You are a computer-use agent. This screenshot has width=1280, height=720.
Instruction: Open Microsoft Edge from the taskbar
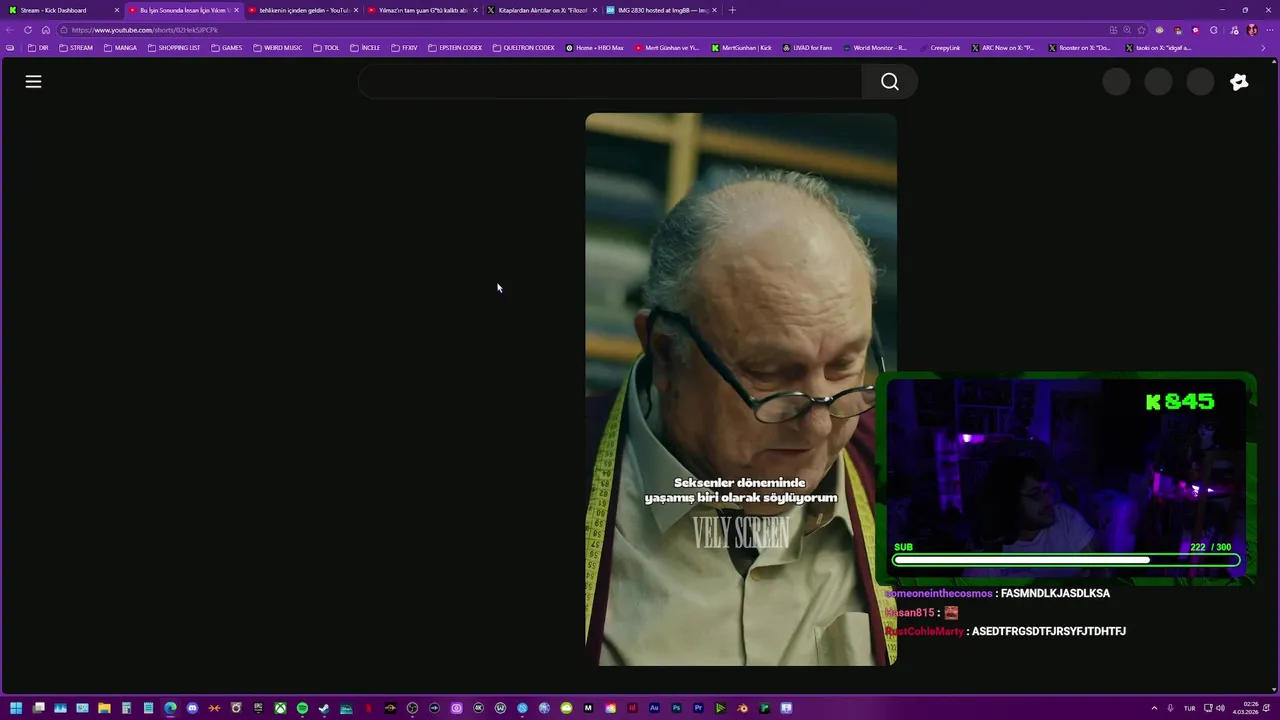170,708
